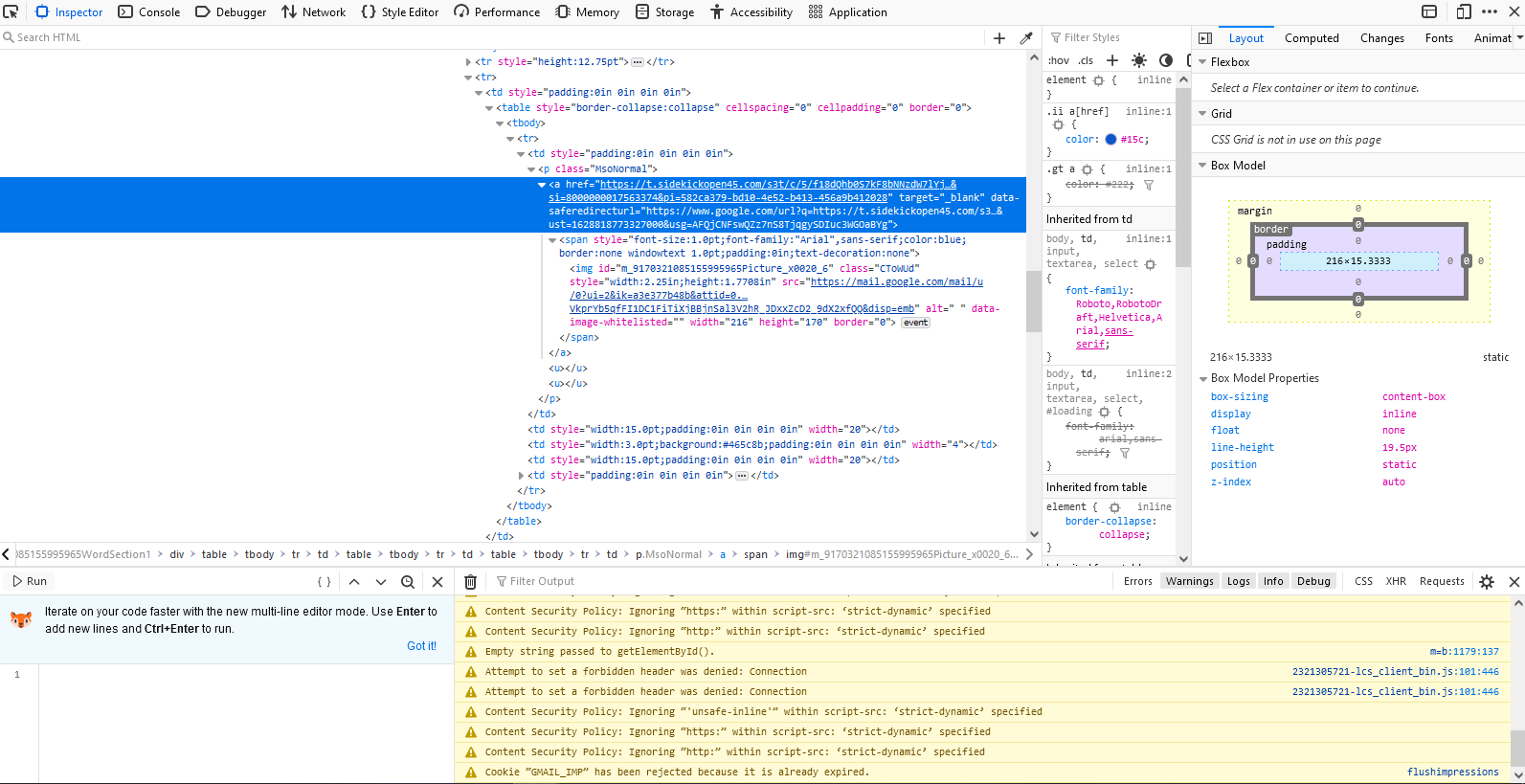Dismiss the editor tip with Got it!

(x=421, y=646)
